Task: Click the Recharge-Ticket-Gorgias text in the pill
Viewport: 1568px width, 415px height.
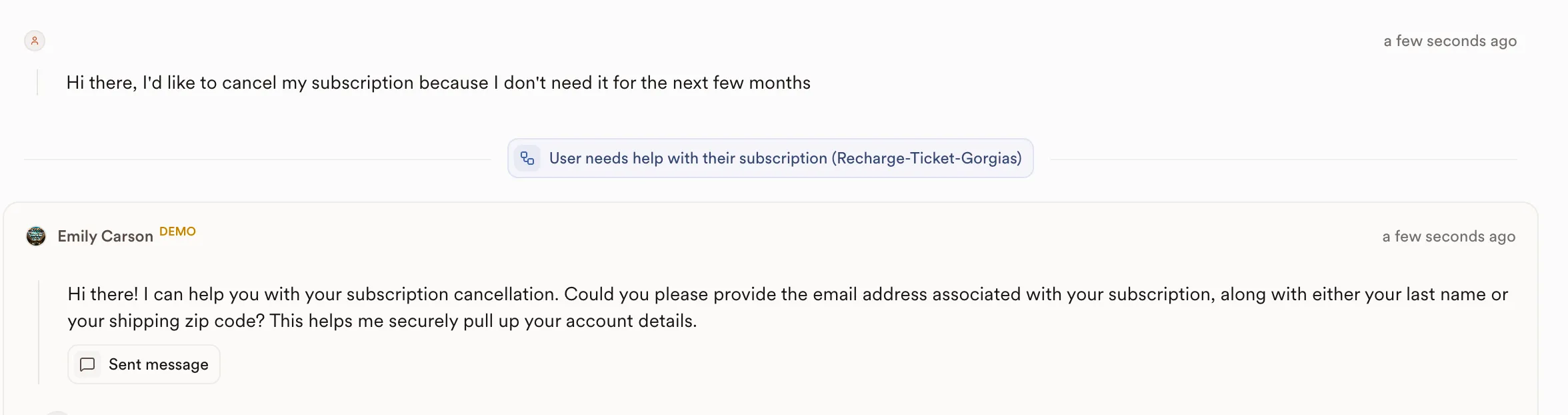Action: click(x=928, y=158)
